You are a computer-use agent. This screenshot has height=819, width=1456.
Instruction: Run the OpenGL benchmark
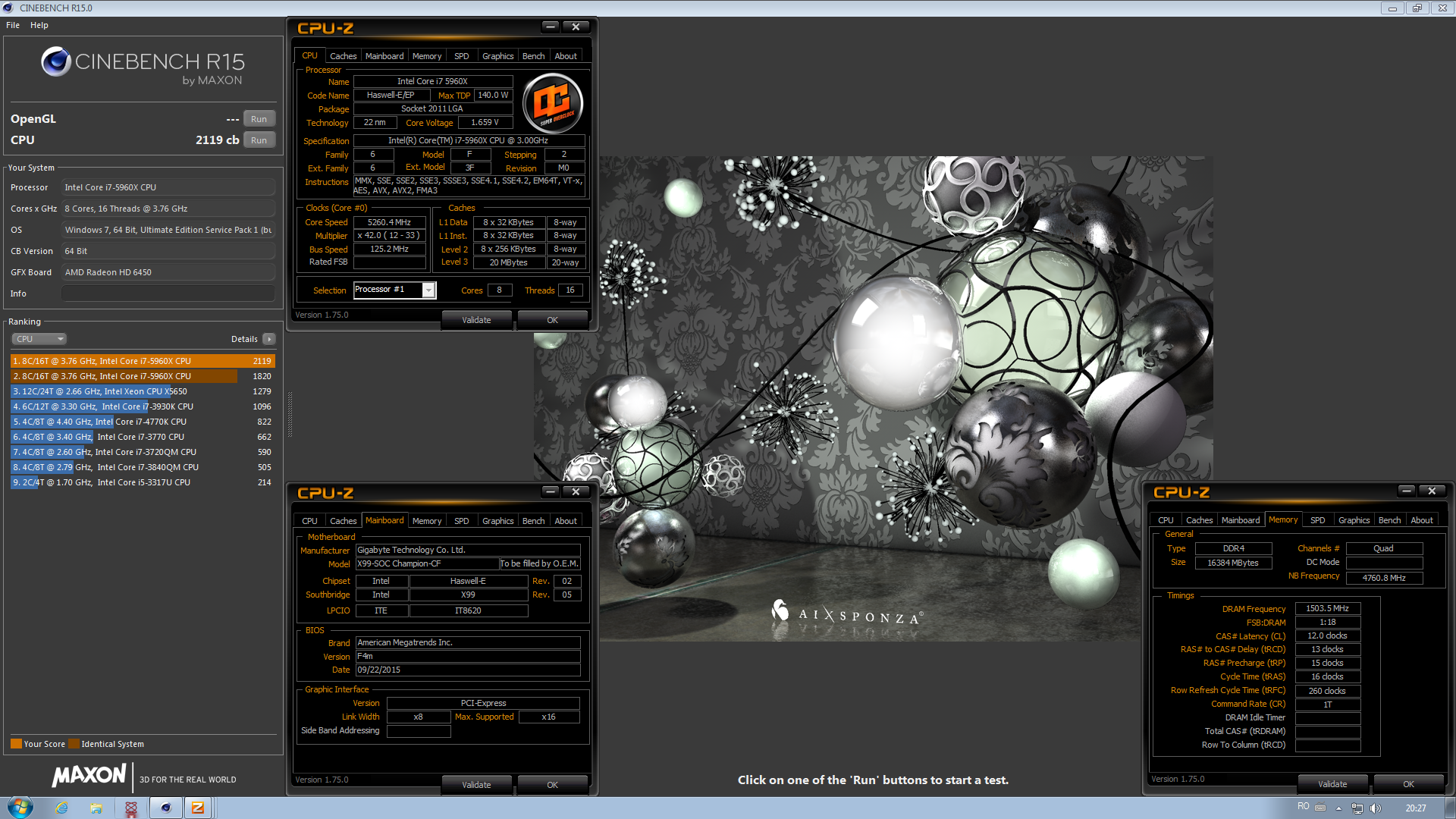coord(259,119)
